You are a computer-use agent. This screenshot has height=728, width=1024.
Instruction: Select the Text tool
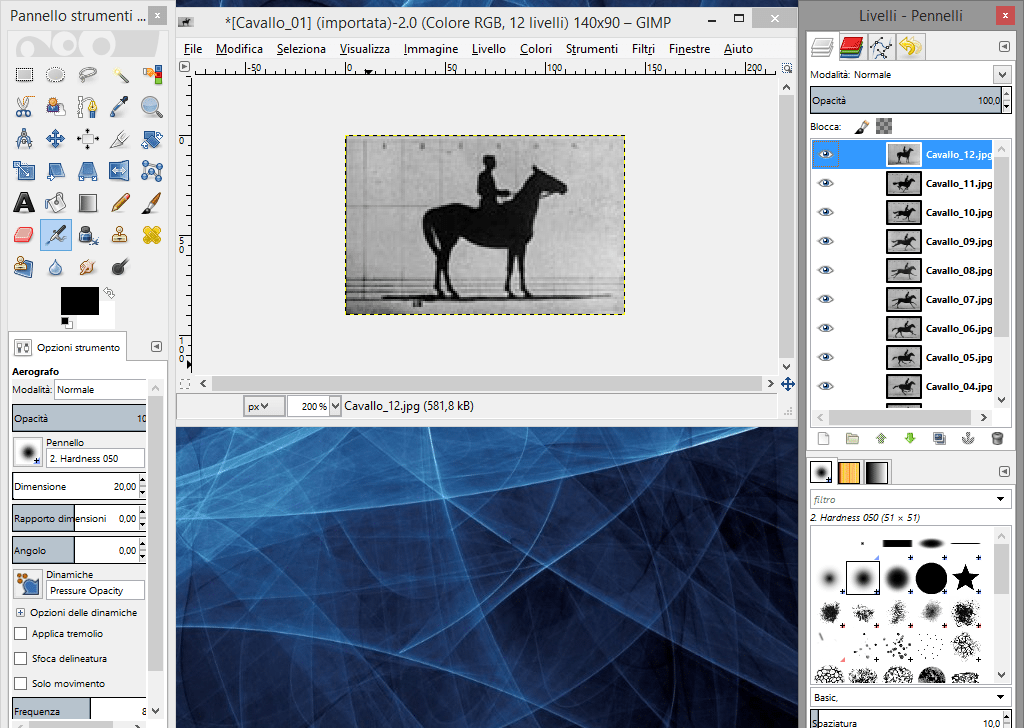[x=24, y=202]
